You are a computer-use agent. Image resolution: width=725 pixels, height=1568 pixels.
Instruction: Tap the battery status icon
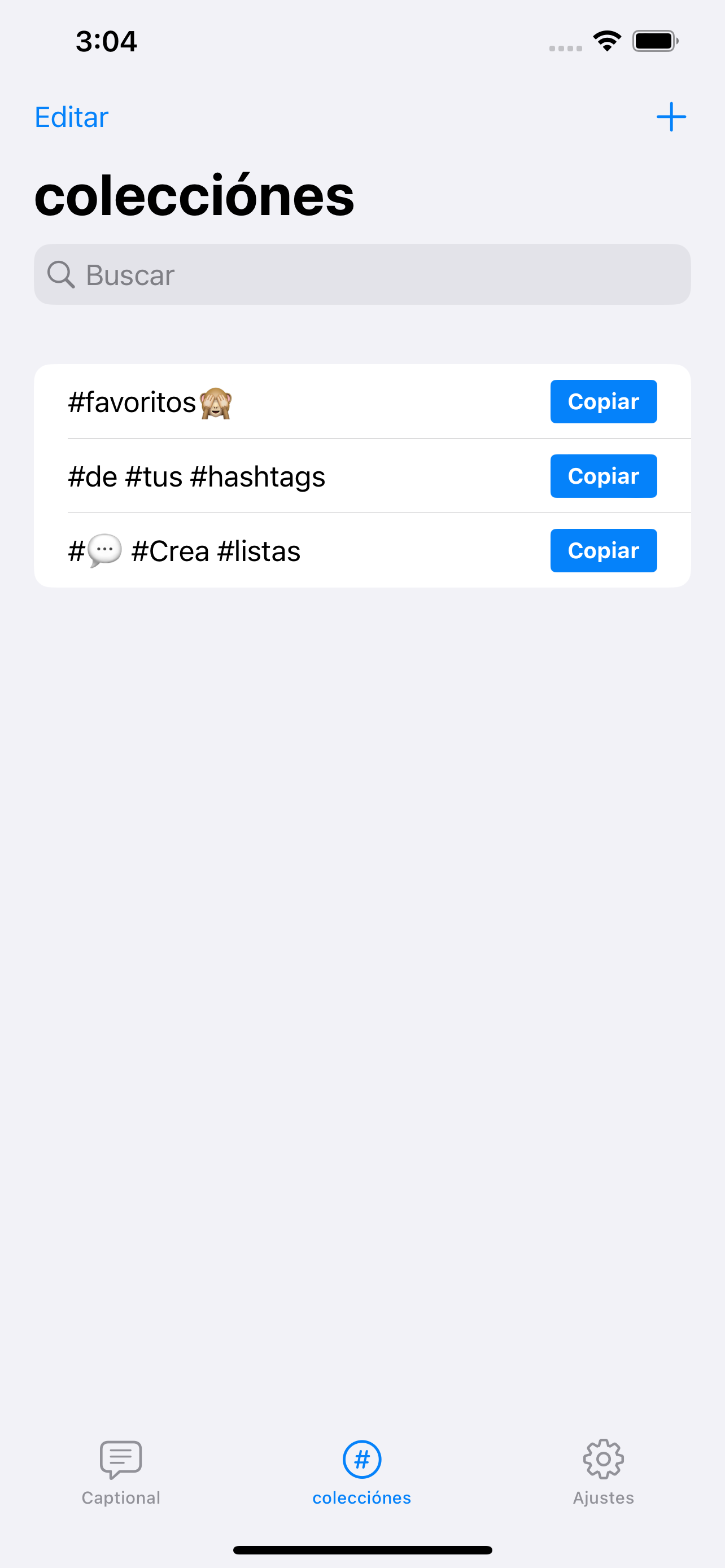[655, 41]
